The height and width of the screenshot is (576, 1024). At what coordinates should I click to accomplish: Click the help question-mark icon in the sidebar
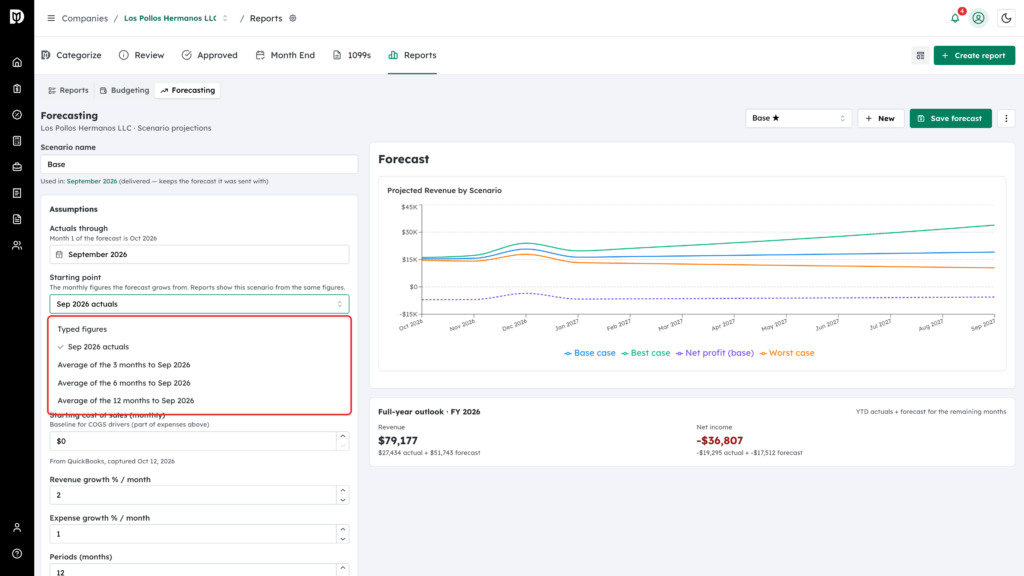tap(17, 554)
